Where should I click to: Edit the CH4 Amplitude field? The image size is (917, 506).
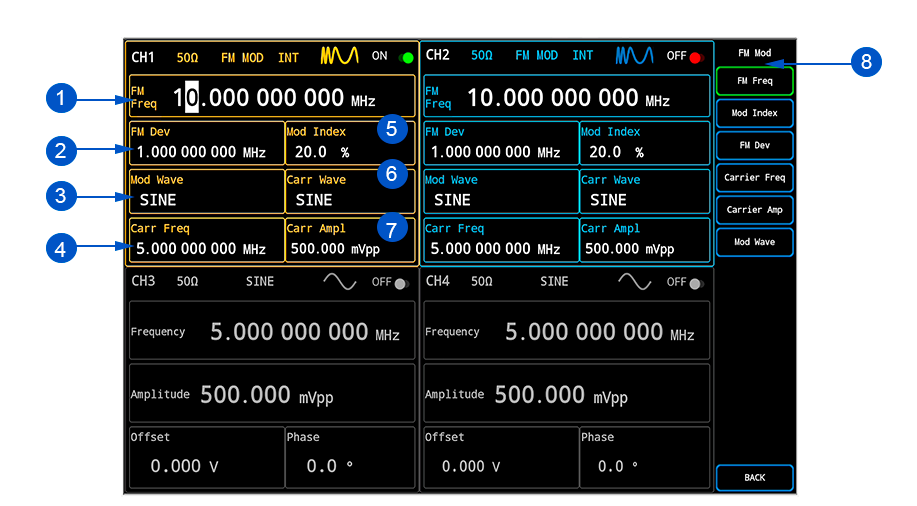coord(567,393)
